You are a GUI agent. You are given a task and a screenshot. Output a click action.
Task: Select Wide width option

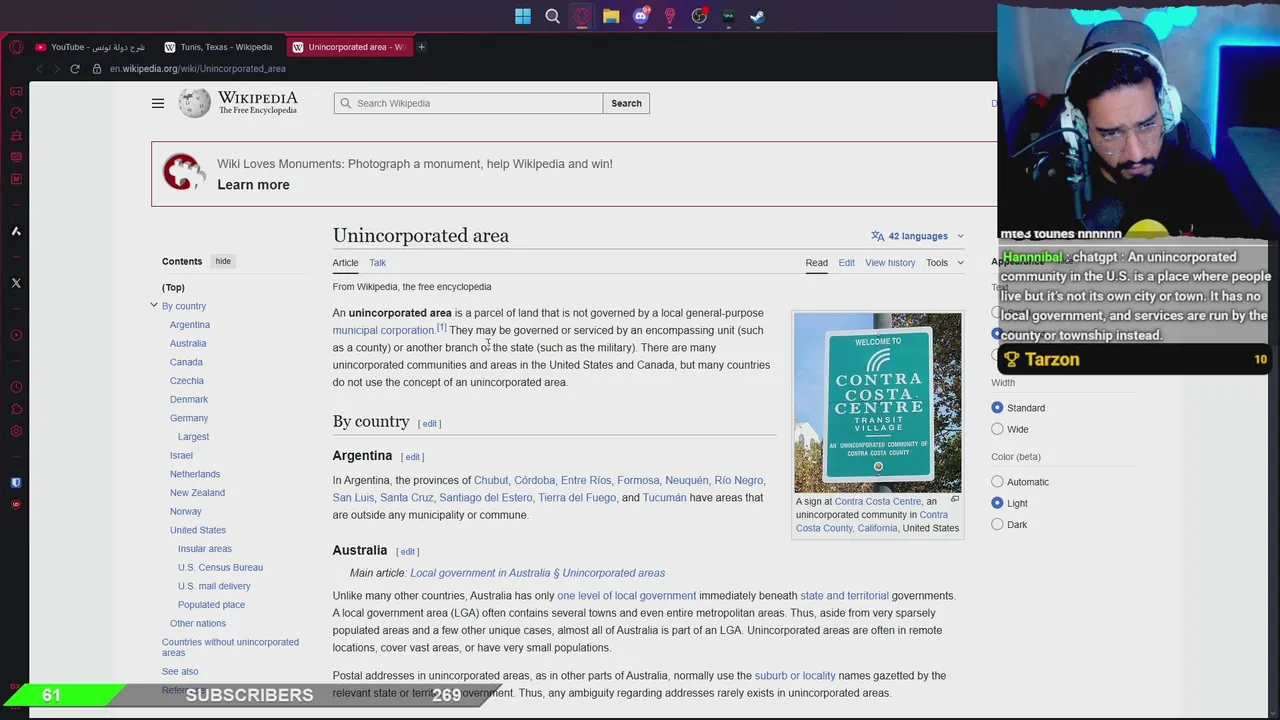tap(997, 429)
